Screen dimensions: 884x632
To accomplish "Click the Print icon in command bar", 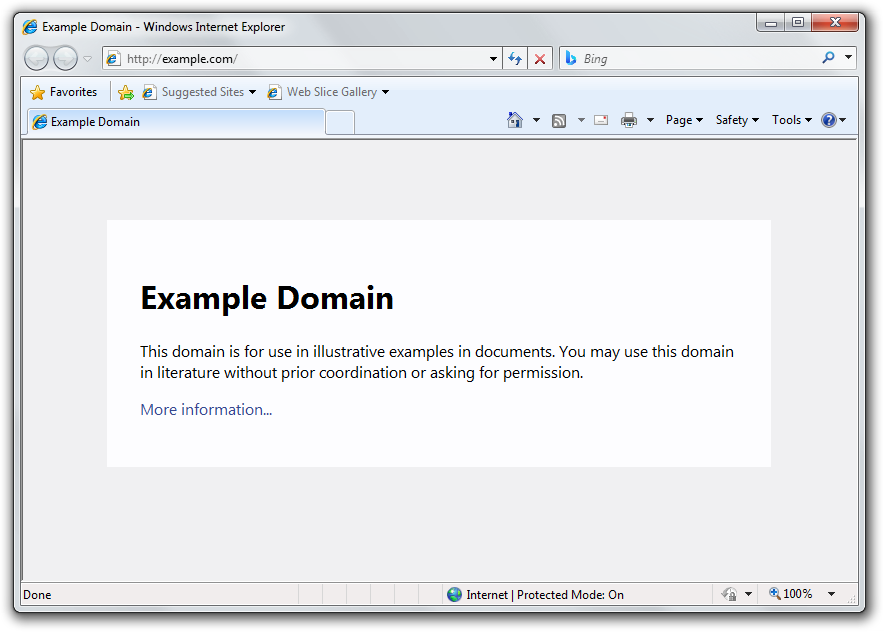I will coord(629,120).
